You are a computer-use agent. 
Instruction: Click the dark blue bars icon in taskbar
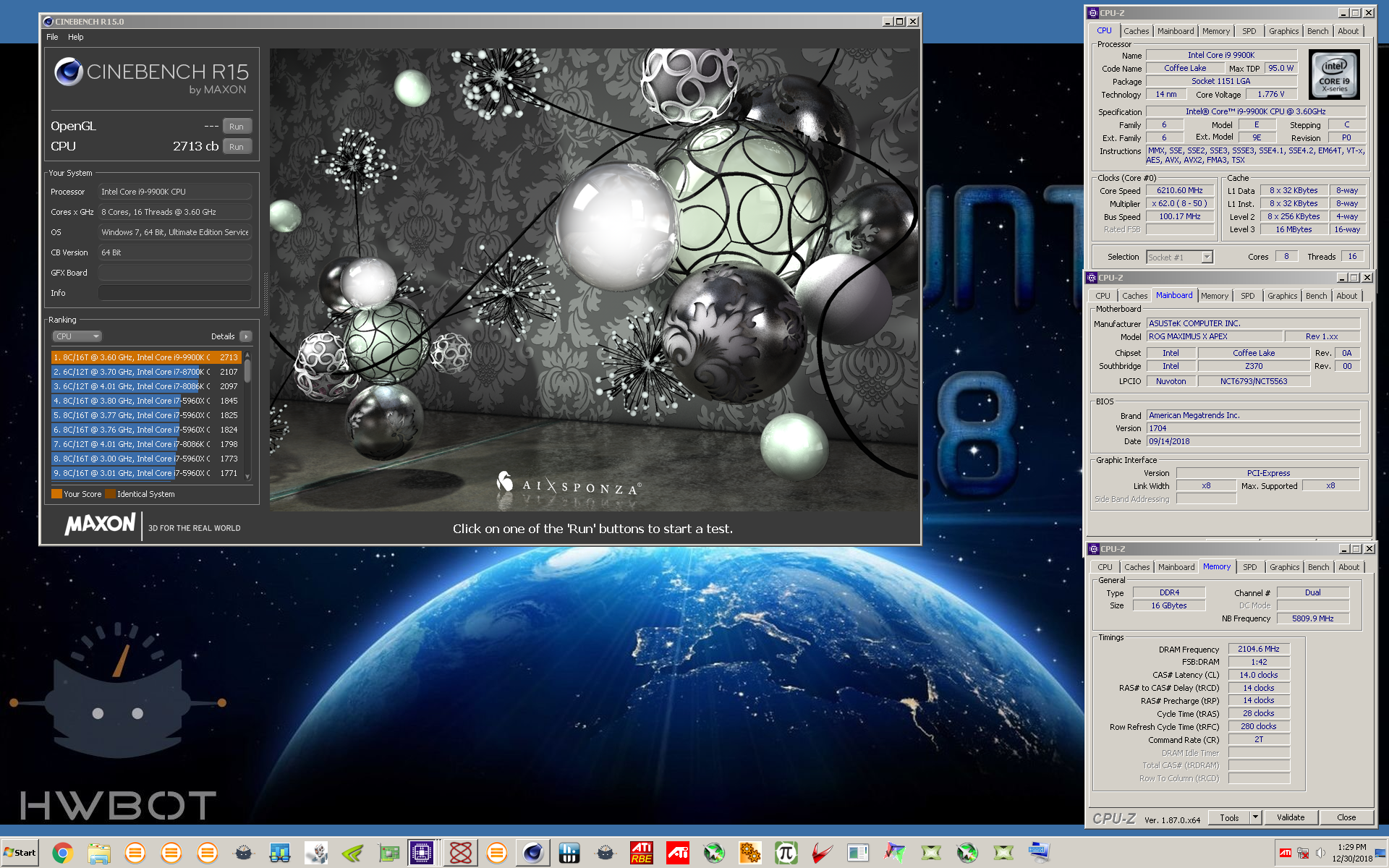click(x=569, y=854)
